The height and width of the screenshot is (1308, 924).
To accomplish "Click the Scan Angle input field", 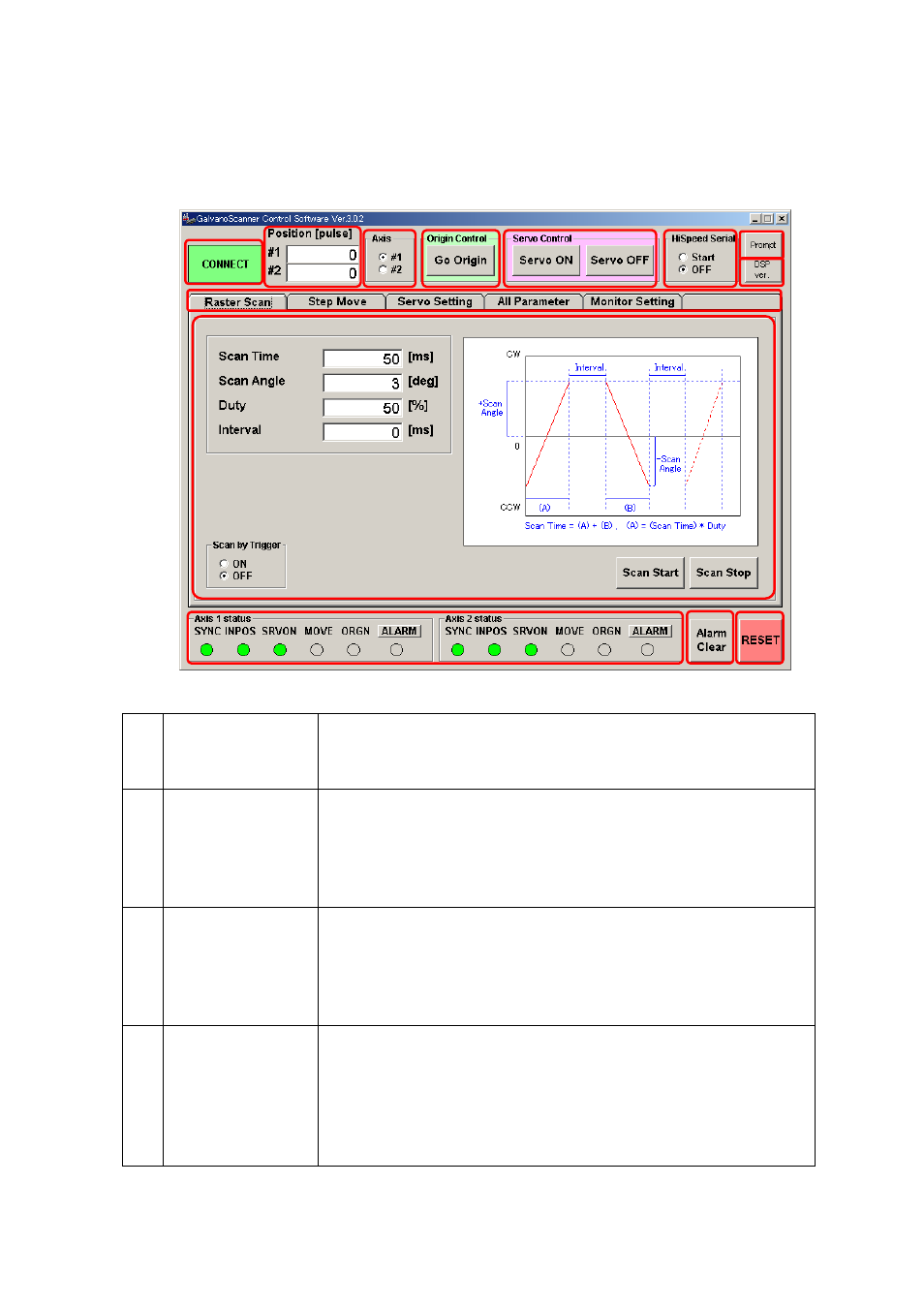I will click(x=363, y=383).
